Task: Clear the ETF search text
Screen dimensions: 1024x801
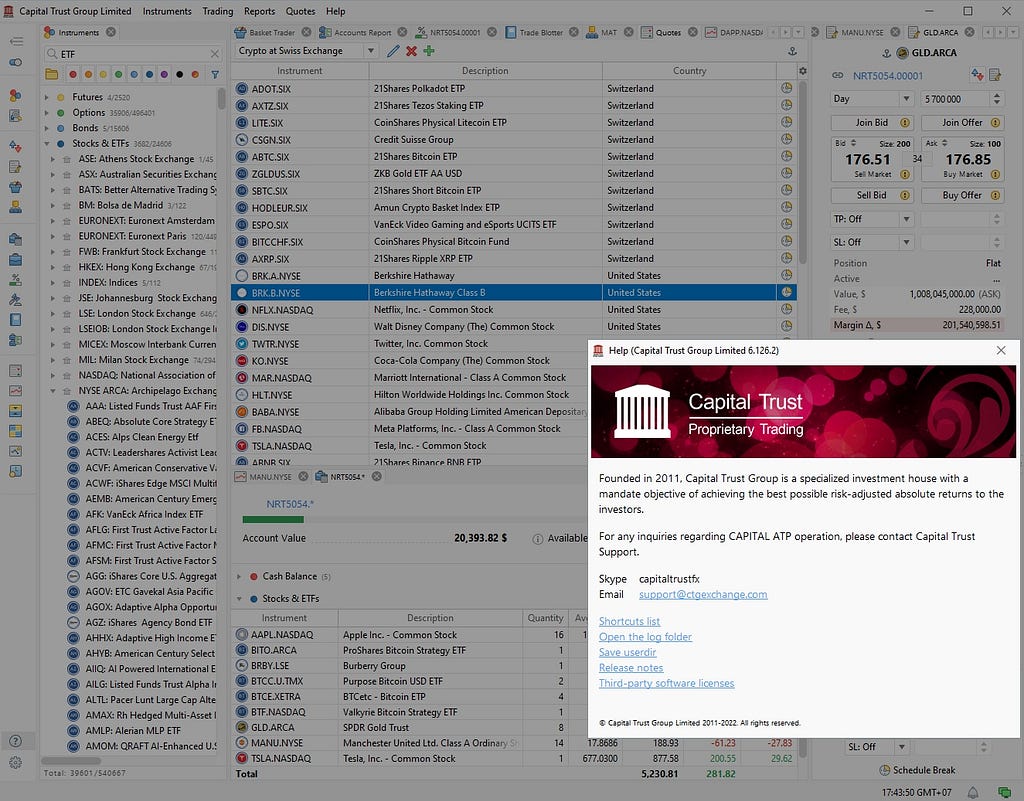Action: [214, 54]
